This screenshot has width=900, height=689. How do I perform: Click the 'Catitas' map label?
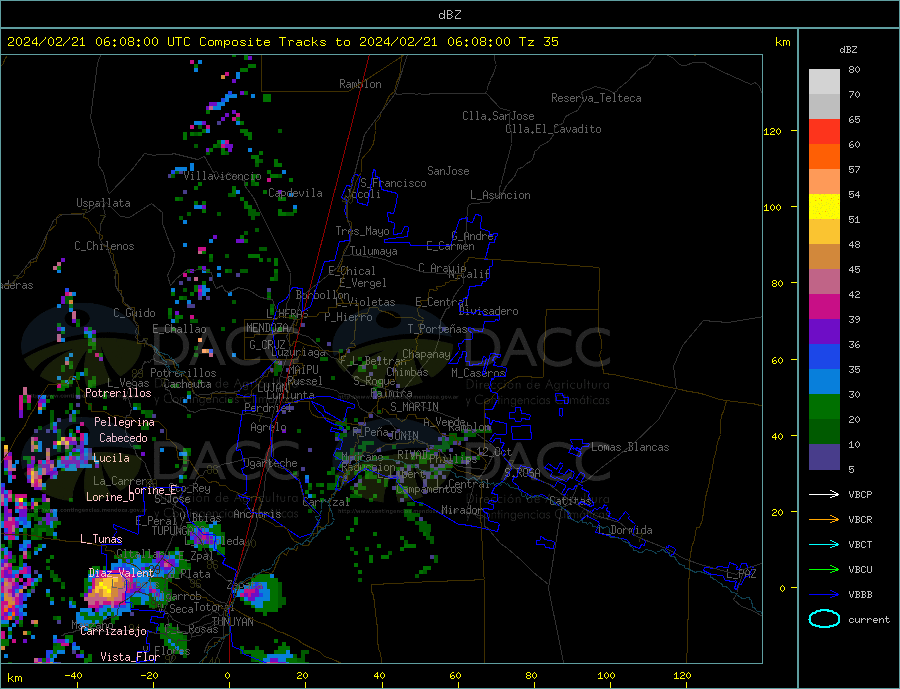click(570, 501)
